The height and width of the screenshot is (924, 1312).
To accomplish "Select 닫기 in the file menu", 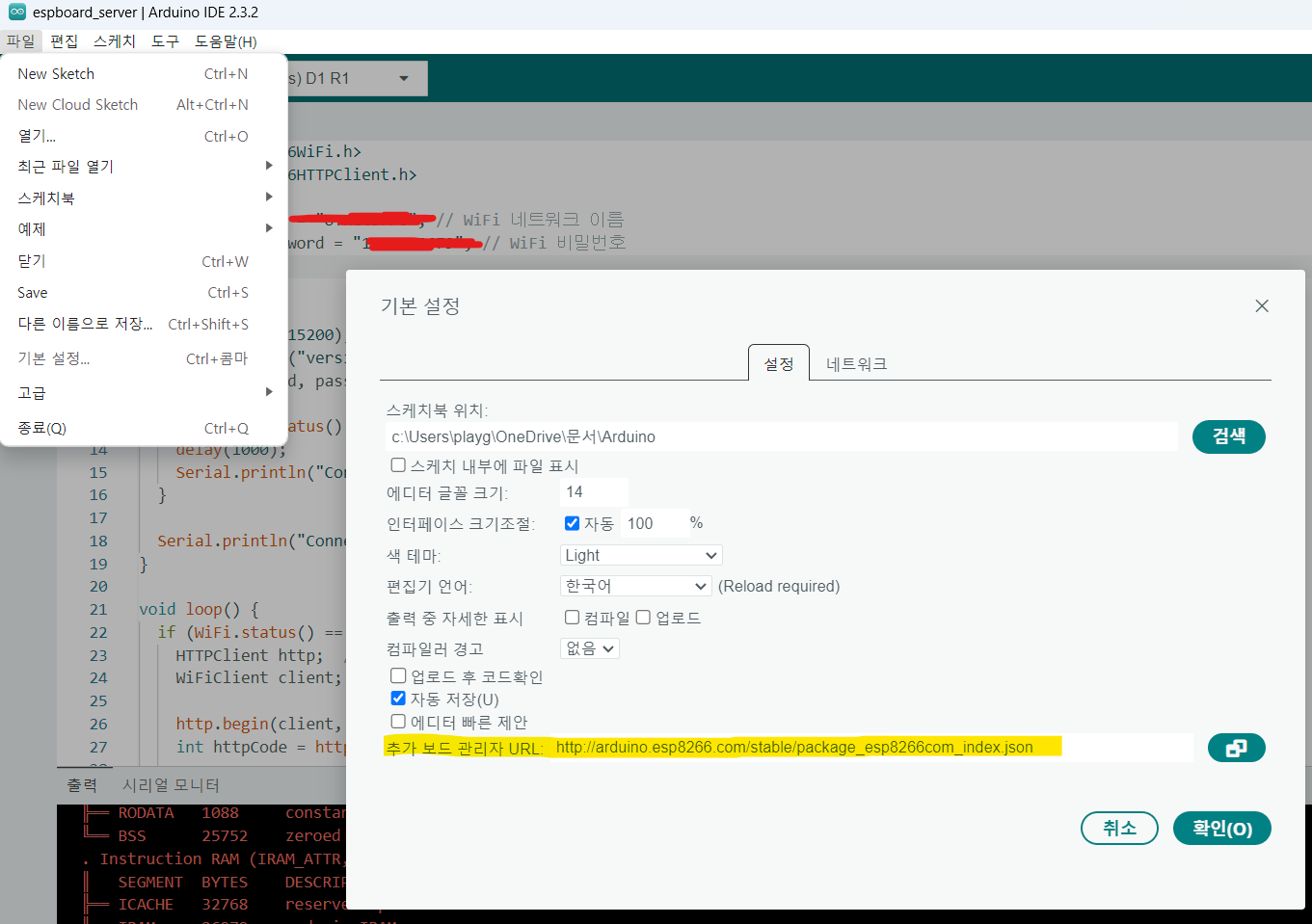I will click(x=144, y=261).
